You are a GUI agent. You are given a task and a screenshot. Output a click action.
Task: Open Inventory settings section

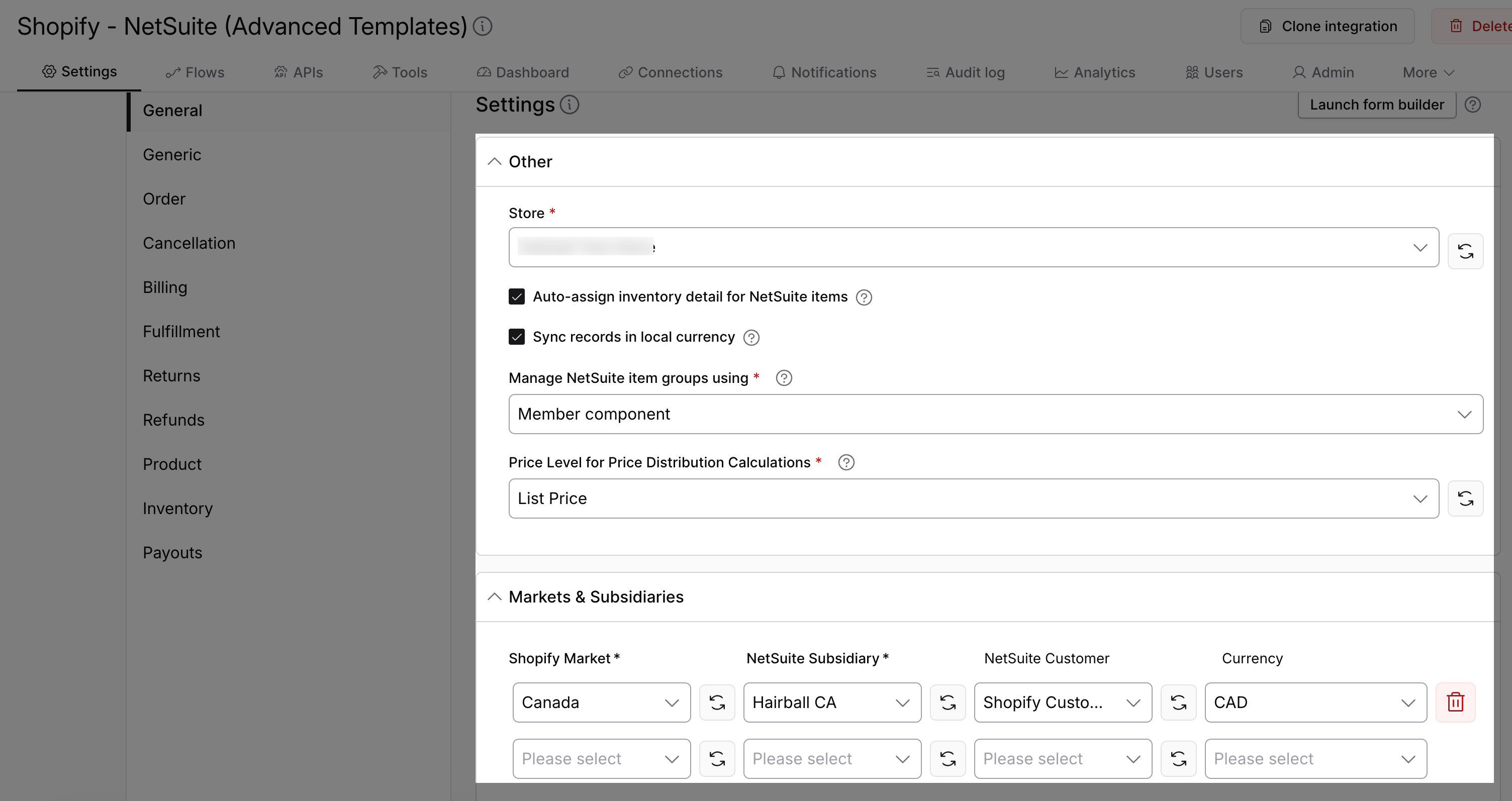tap(178, 509)
